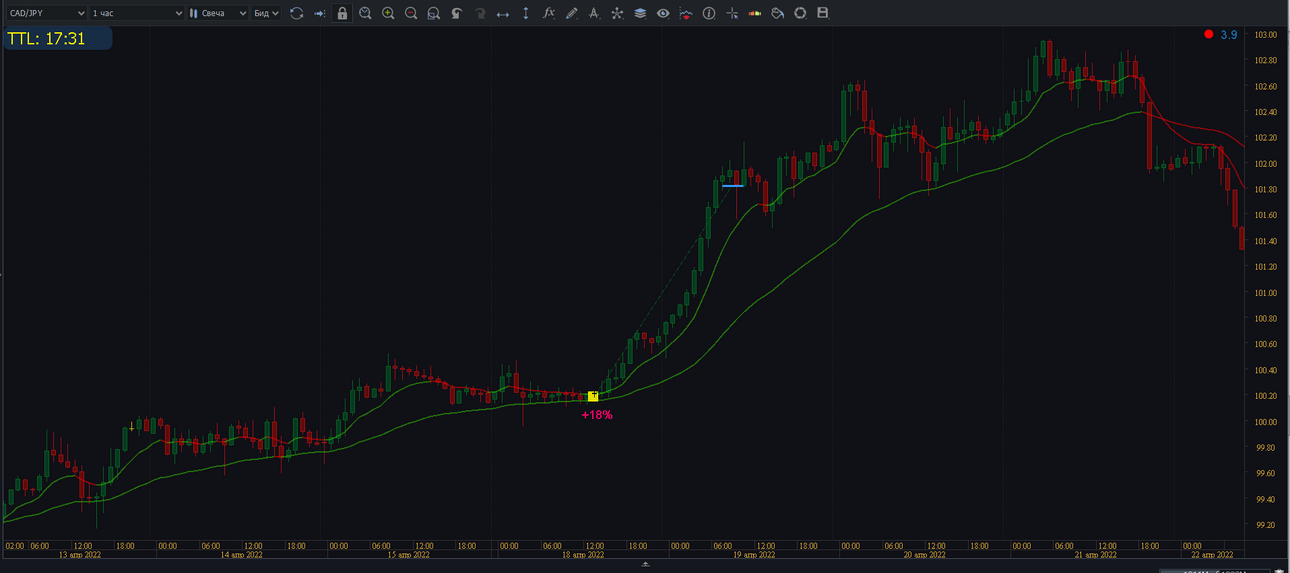Select the pencil drawing tool
This screenshot has height=573, width=1290.
(x=571, y=13)
